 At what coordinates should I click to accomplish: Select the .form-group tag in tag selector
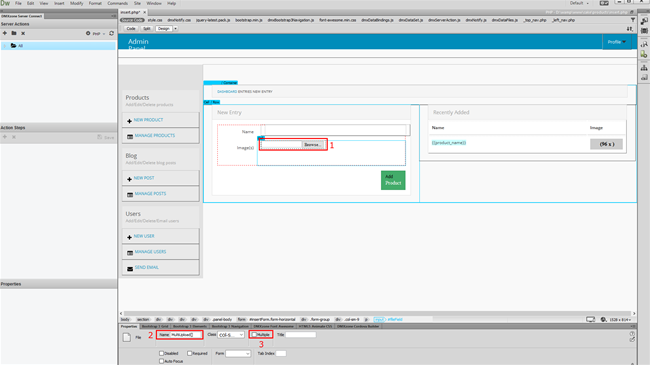(x=320, y=319)
